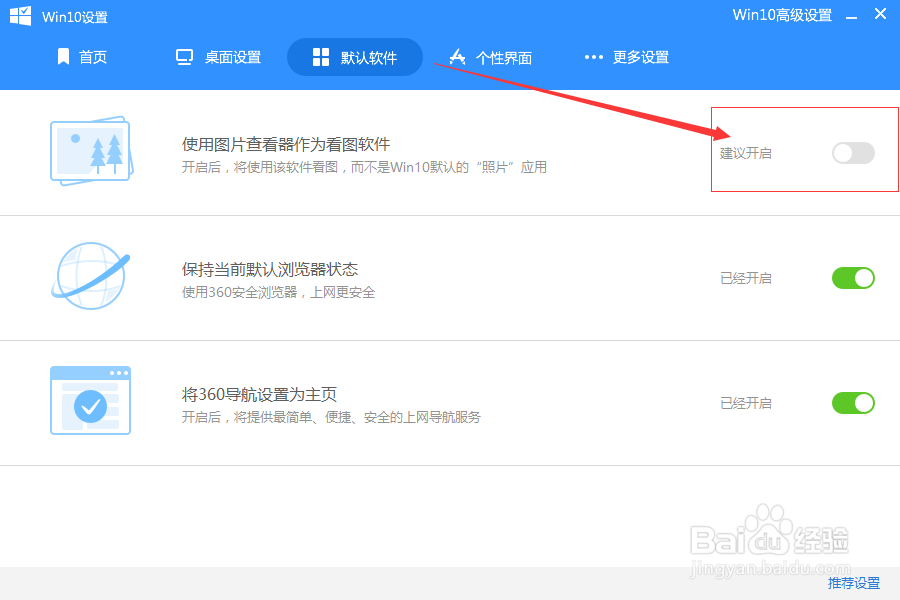Click the picture viewer icon for 看图软件 setting

90,151
